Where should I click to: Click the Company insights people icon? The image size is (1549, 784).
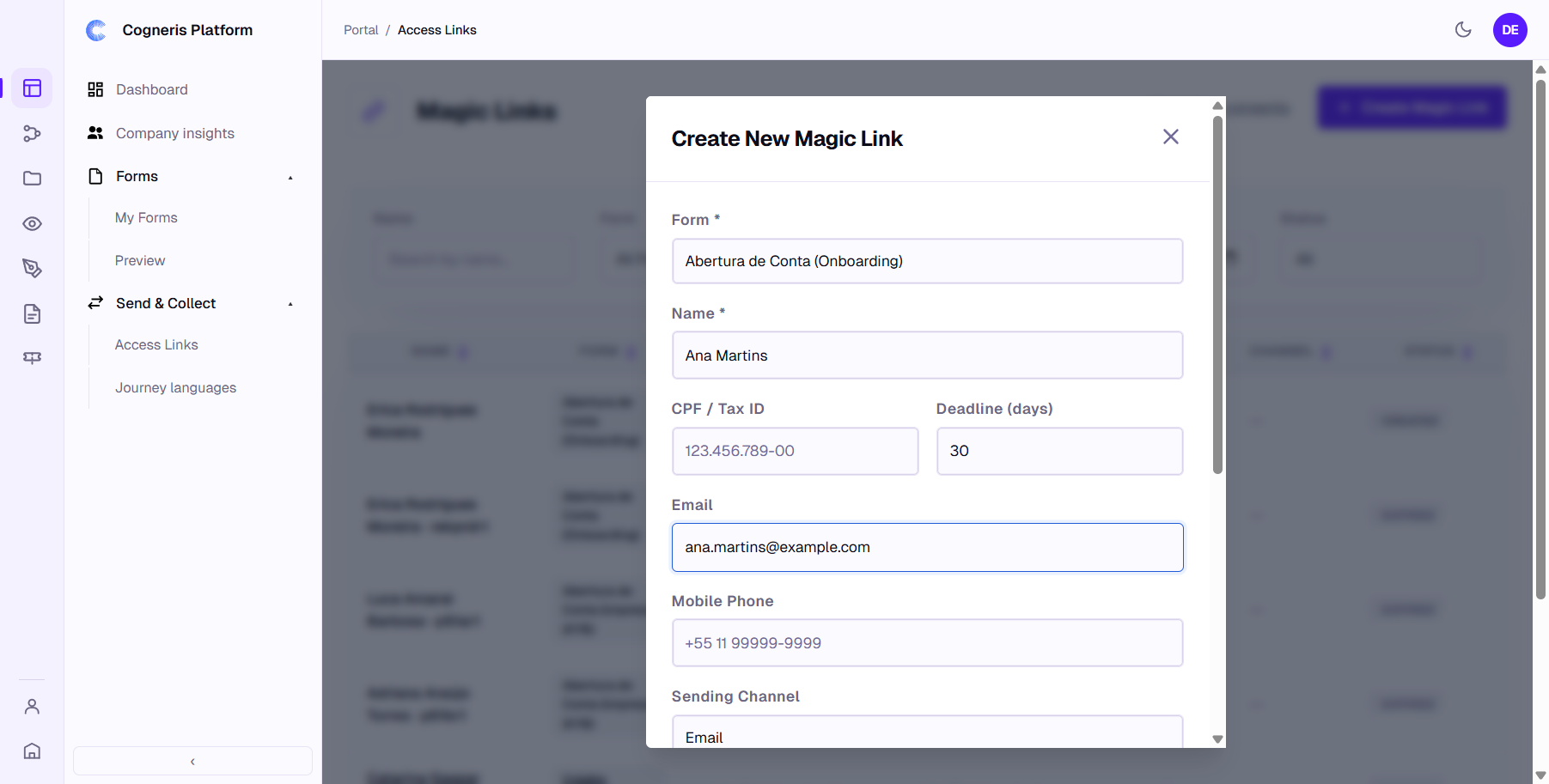point(95,133)
